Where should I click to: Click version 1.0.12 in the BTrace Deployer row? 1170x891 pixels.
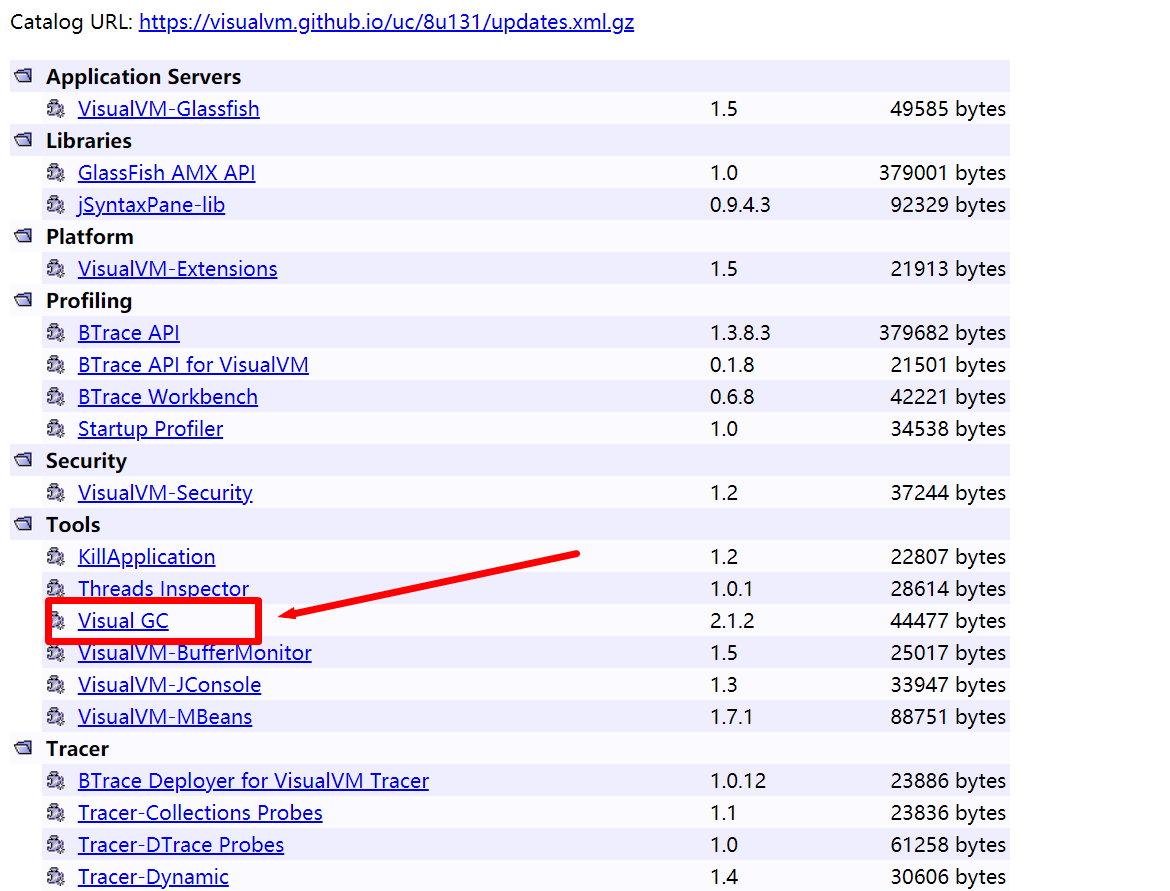[738, 781]
